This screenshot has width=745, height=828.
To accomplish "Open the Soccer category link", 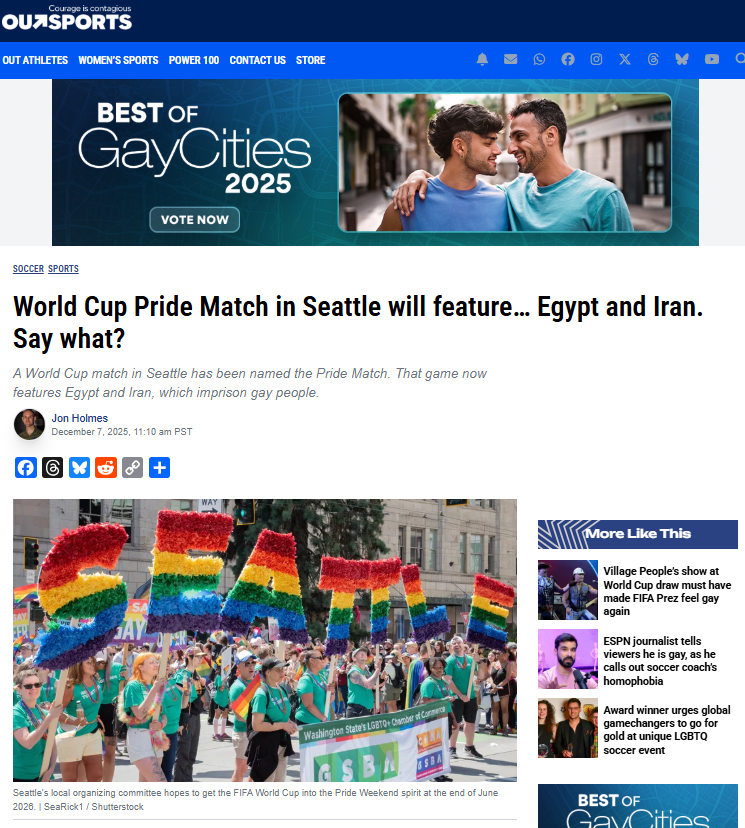I will click(29, 269).
